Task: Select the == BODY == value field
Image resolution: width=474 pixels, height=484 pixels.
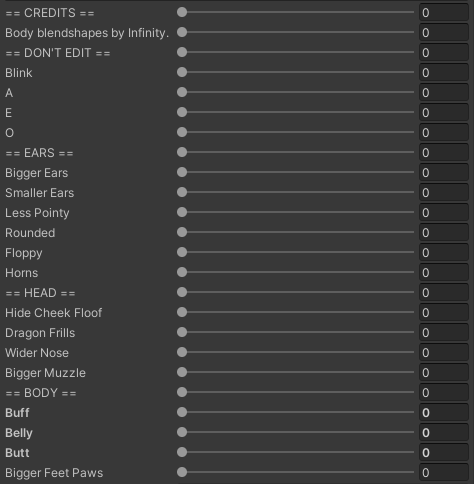Action: (444, 393)
